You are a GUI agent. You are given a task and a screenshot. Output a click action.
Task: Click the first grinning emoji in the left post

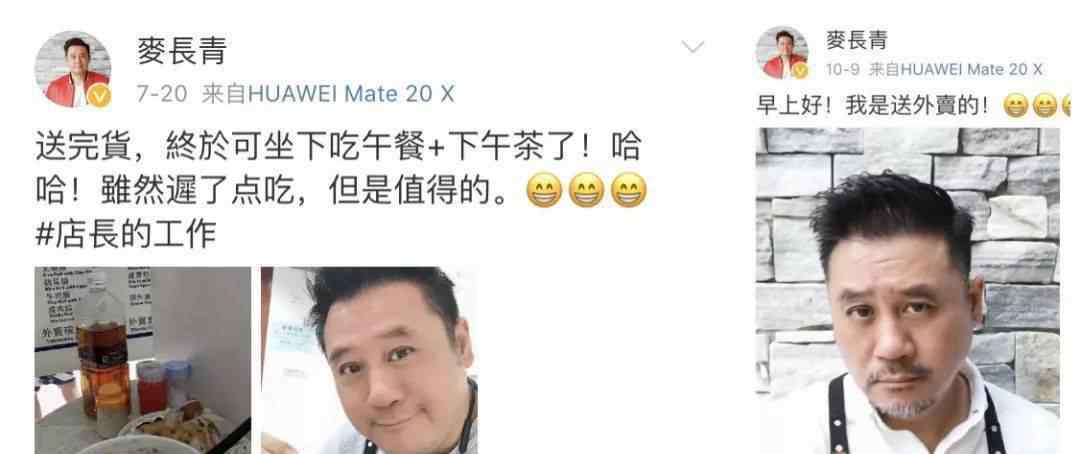[543, 190]
